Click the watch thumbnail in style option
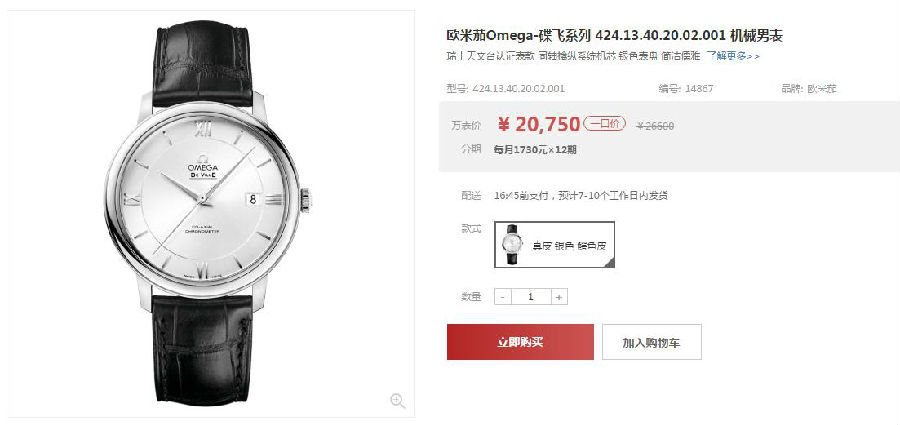Image resolution: width=900 pixels, height=425 pixels. point(511,245)
